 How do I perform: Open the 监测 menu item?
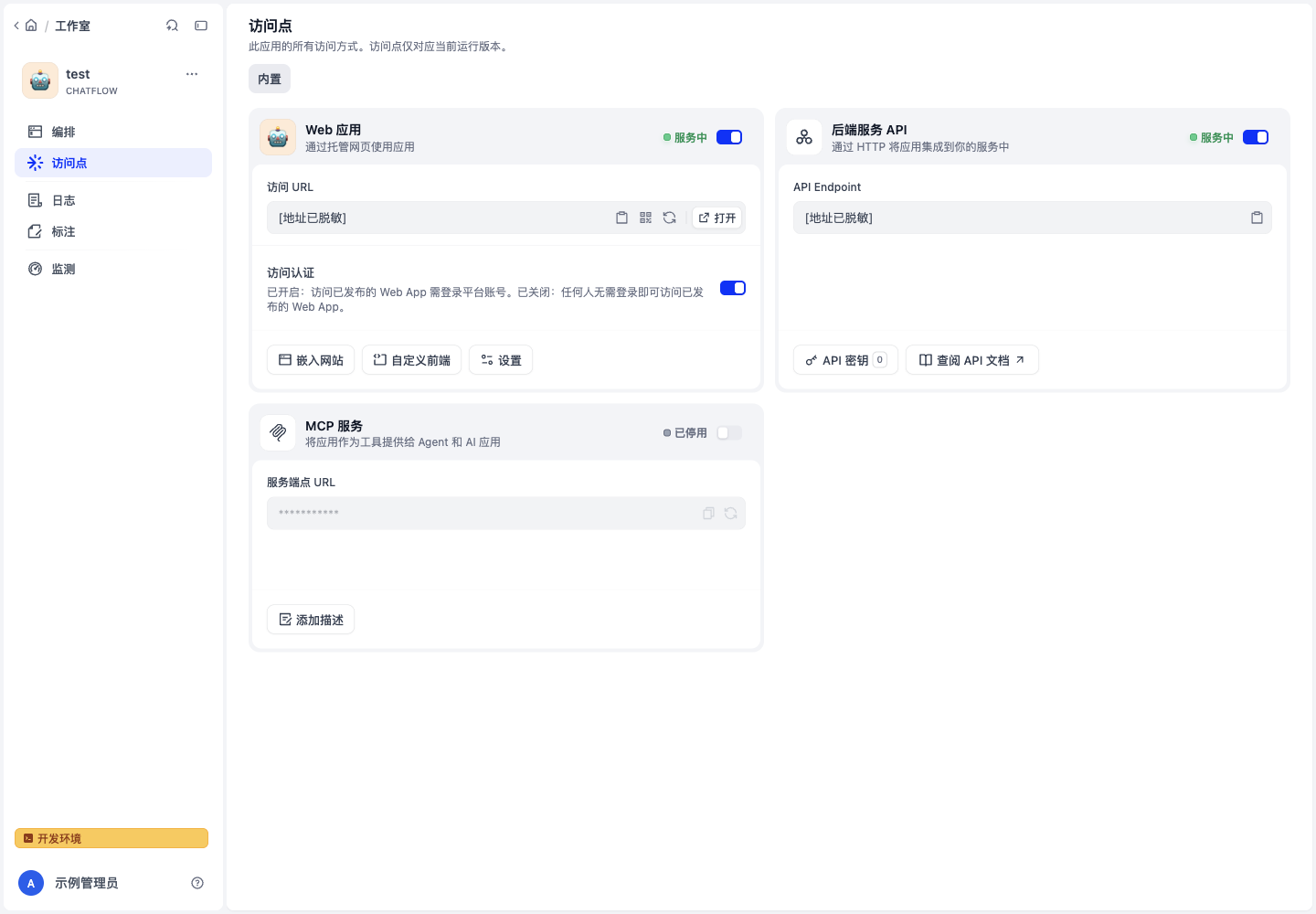(113, 269)
